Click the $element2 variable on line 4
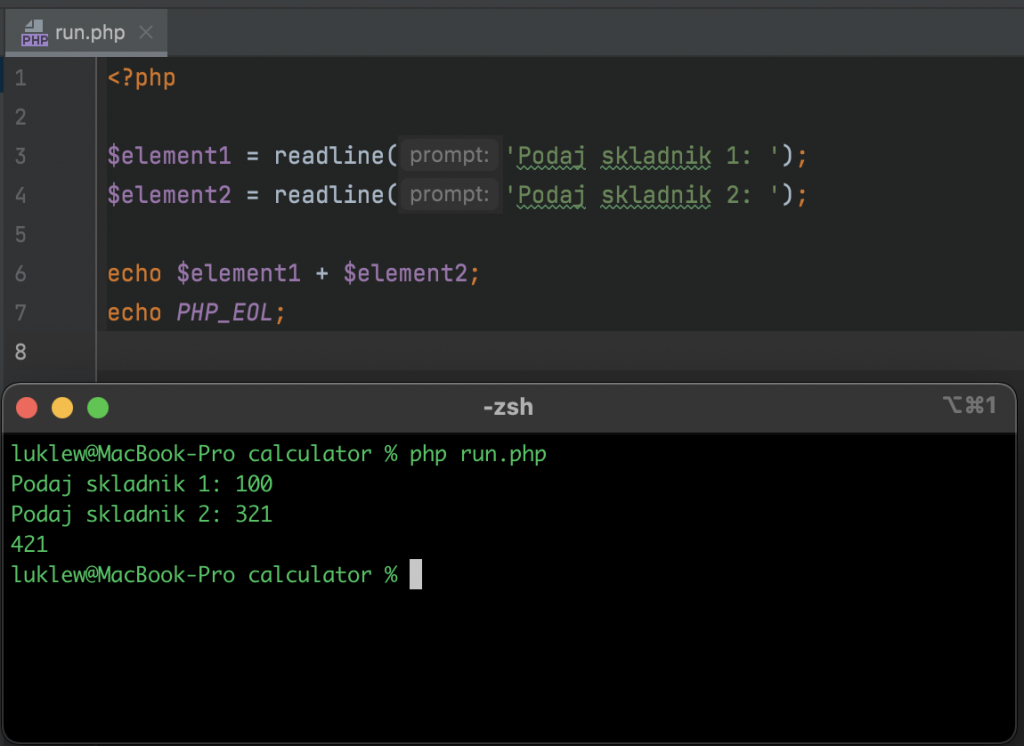The image size is (1024, 746). 169,195
